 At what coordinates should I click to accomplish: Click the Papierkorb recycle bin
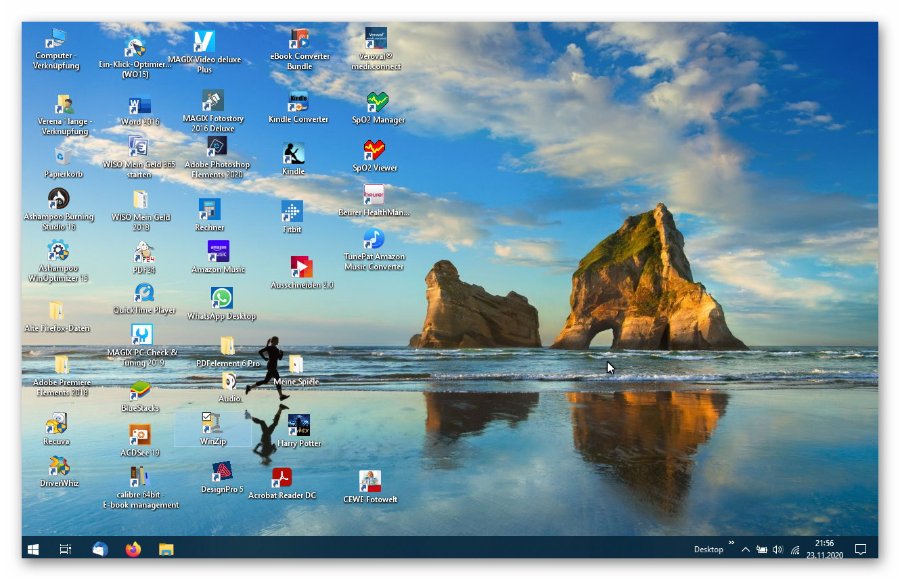(x=62, y=156)
